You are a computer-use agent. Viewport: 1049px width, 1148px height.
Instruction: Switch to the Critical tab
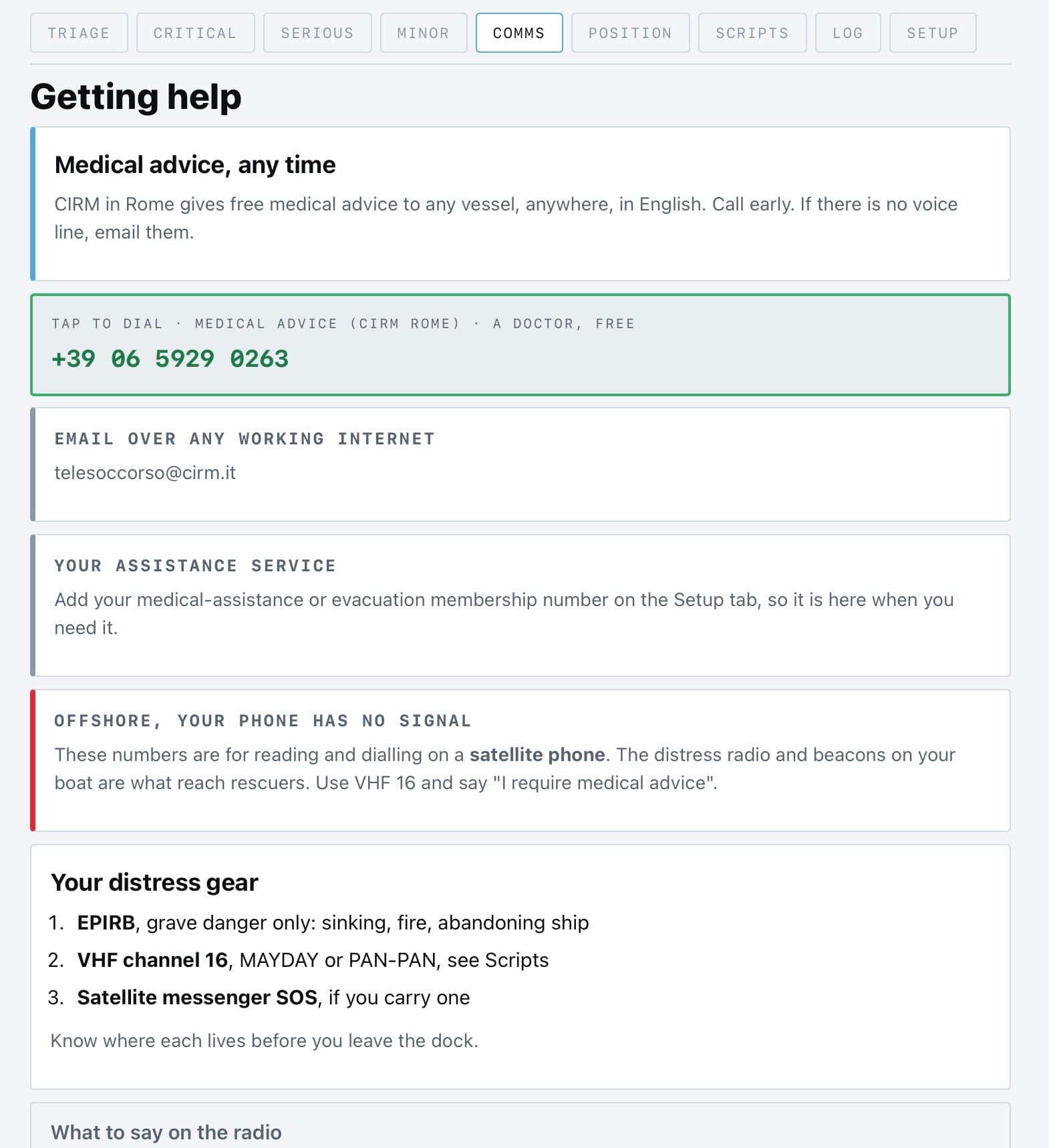195,33
